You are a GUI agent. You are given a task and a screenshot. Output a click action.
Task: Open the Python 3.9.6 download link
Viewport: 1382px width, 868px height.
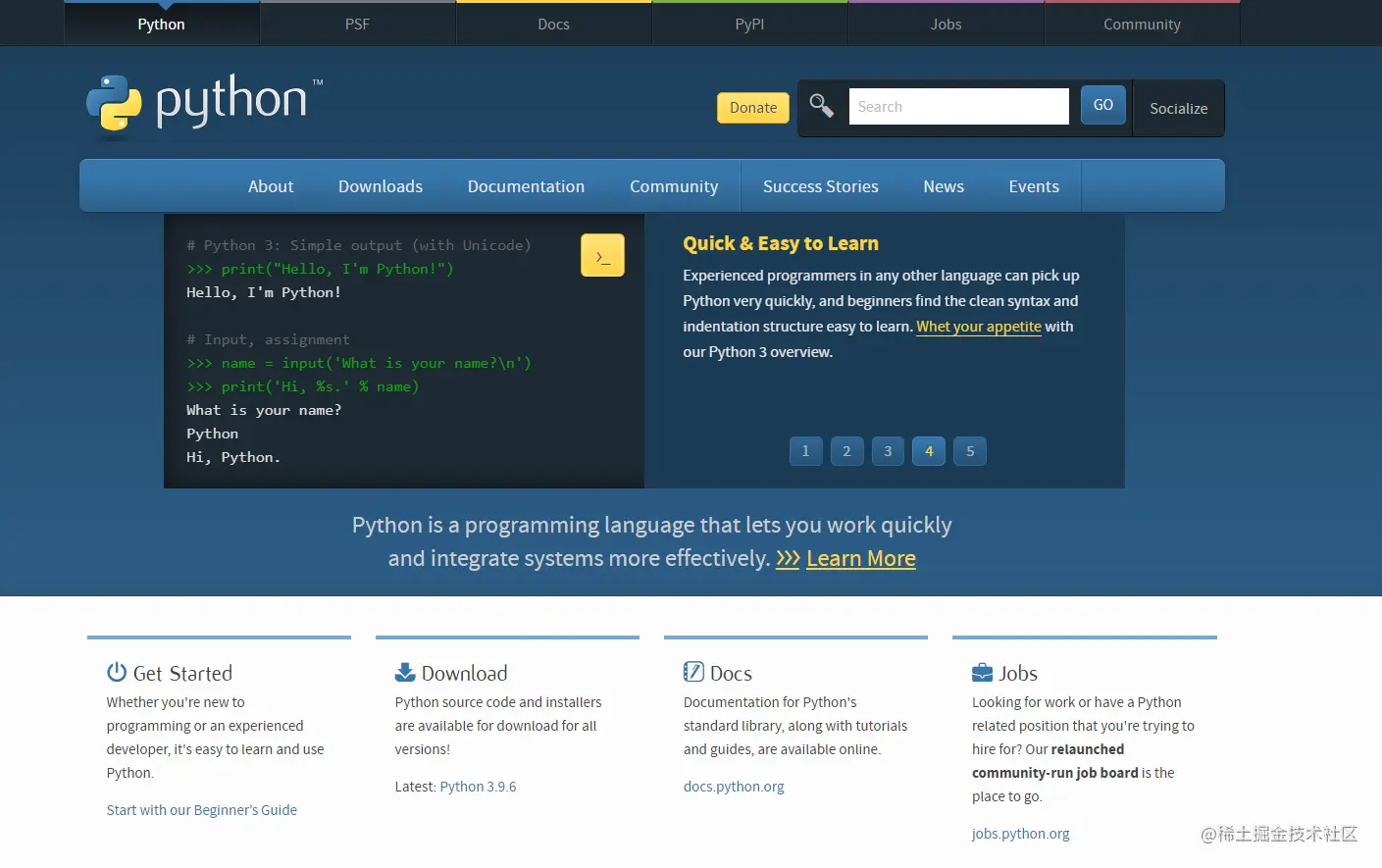478,787
